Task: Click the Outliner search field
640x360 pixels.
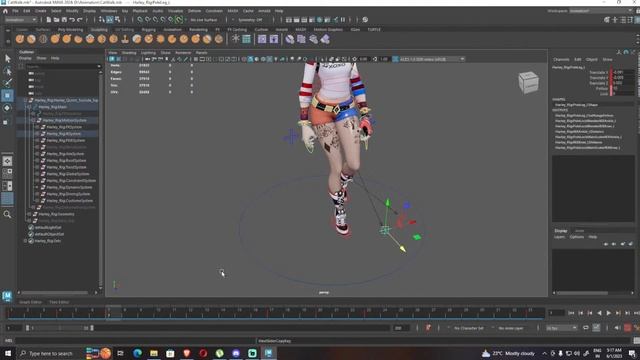Action: [x=62, y=66]
